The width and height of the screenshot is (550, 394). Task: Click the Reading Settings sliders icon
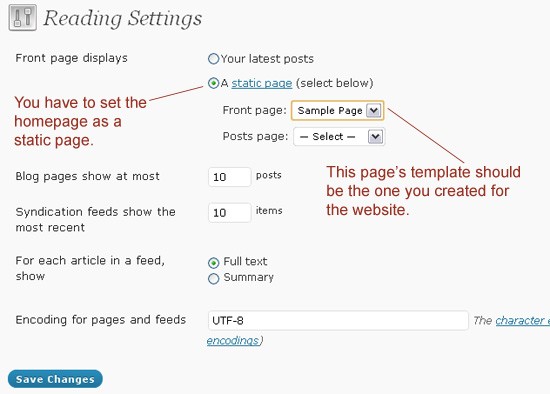(22, 18)
